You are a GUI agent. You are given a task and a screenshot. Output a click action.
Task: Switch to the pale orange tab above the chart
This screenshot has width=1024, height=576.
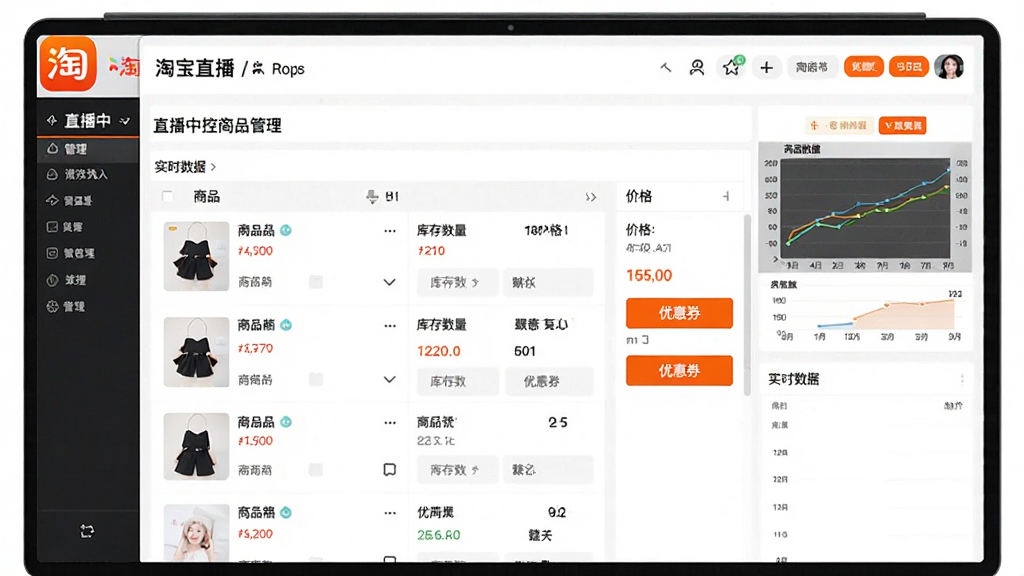[840, 125]
